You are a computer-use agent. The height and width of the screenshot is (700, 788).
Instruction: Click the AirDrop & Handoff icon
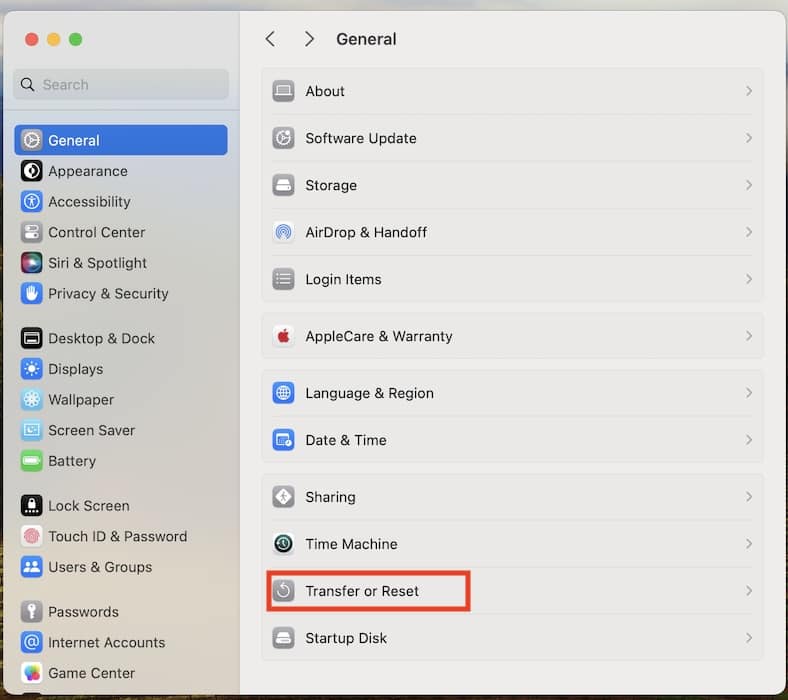pos(283,232)
